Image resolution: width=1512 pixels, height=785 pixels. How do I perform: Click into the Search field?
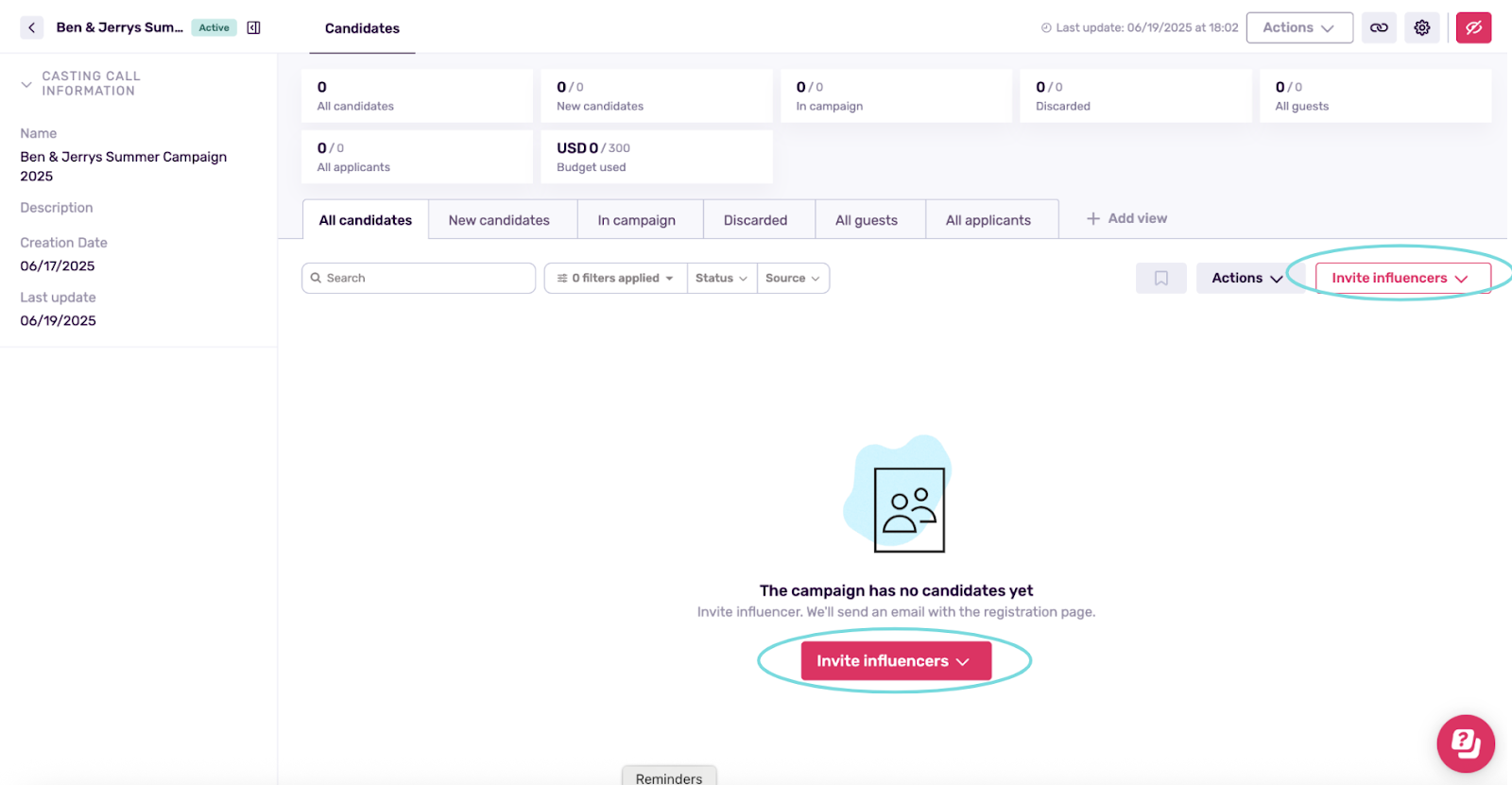coord(419,278)
